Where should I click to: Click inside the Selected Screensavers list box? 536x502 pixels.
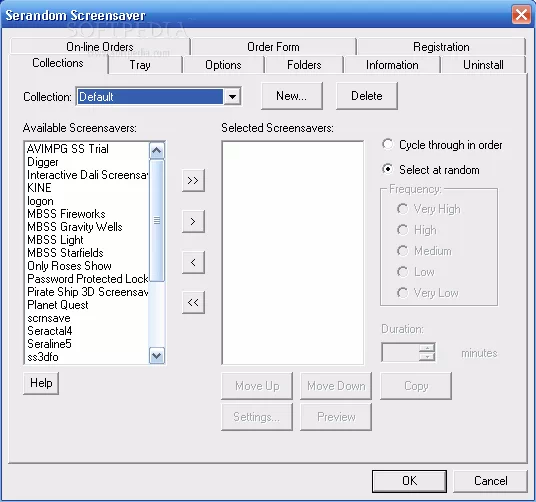point(293,253)
